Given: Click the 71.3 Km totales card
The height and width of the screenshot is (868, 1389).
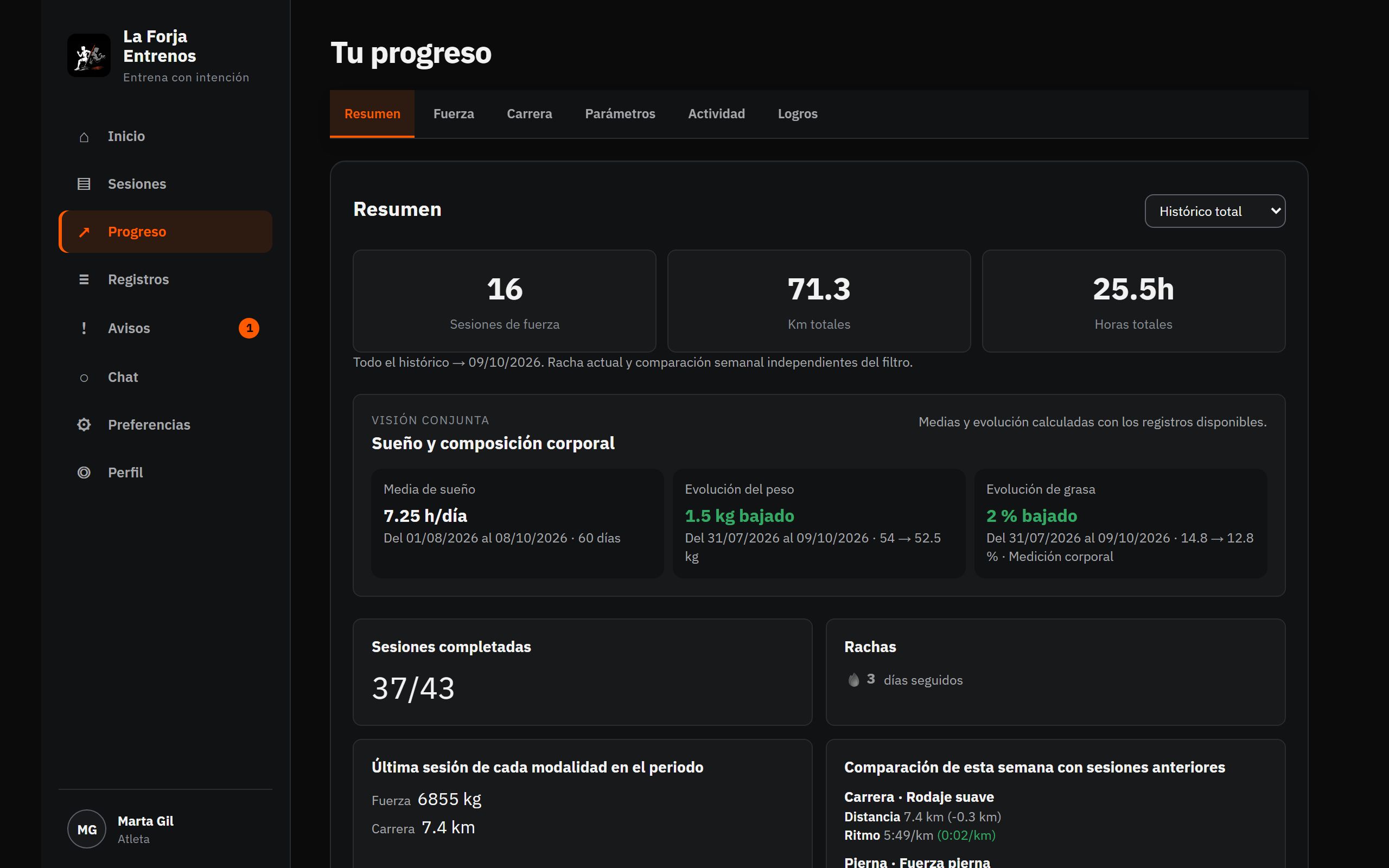Looking at the screenshot, I should point(819,301).
